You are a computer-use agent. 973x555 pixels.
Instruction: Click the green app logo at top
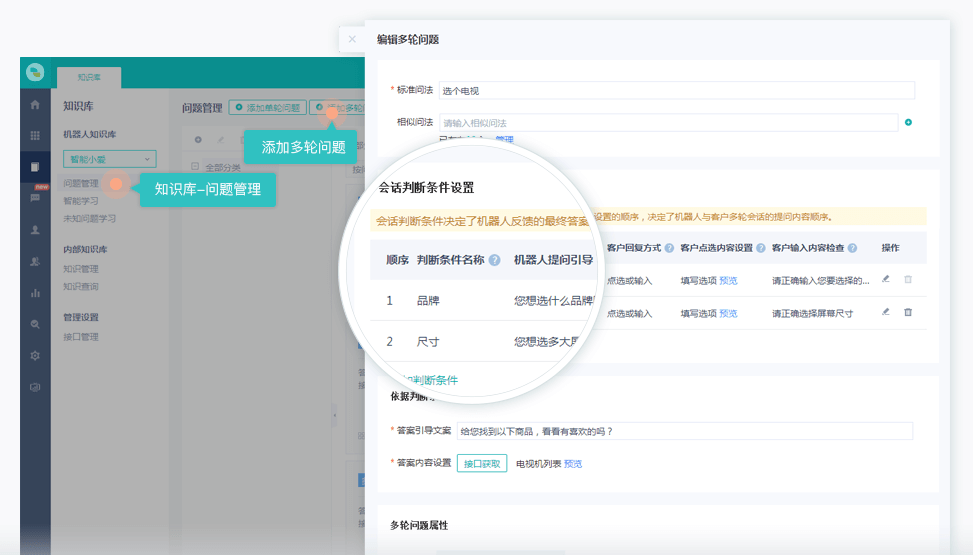coord(35,72)
